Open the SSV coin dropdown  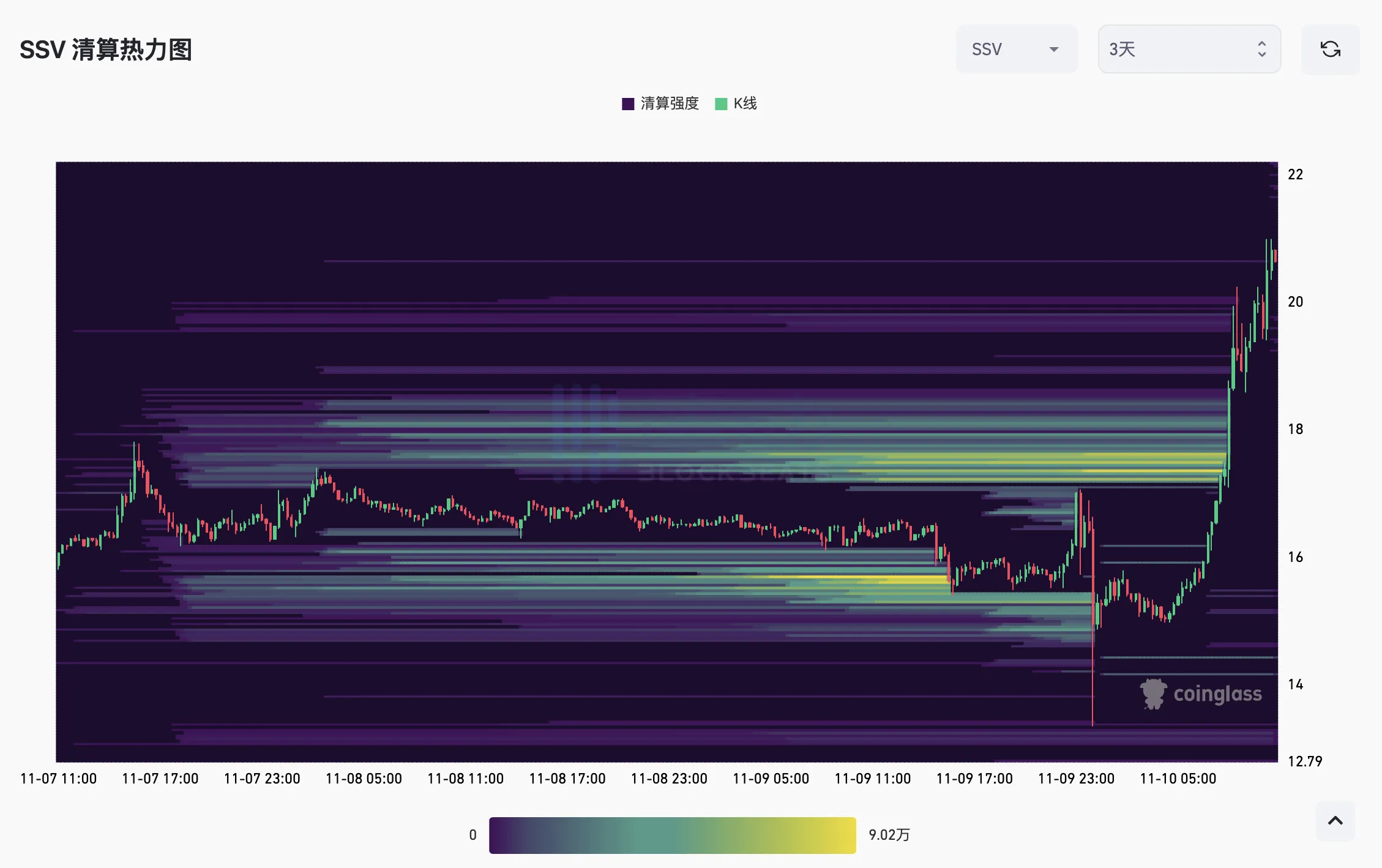click(1016, 49)
